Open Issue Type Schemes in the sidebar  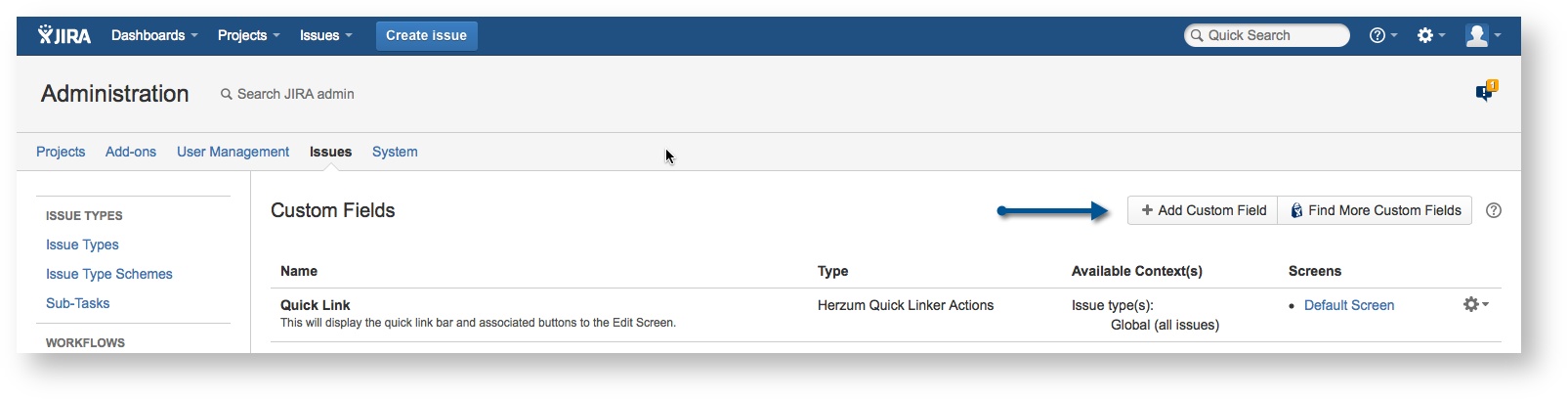pos(109,274)
